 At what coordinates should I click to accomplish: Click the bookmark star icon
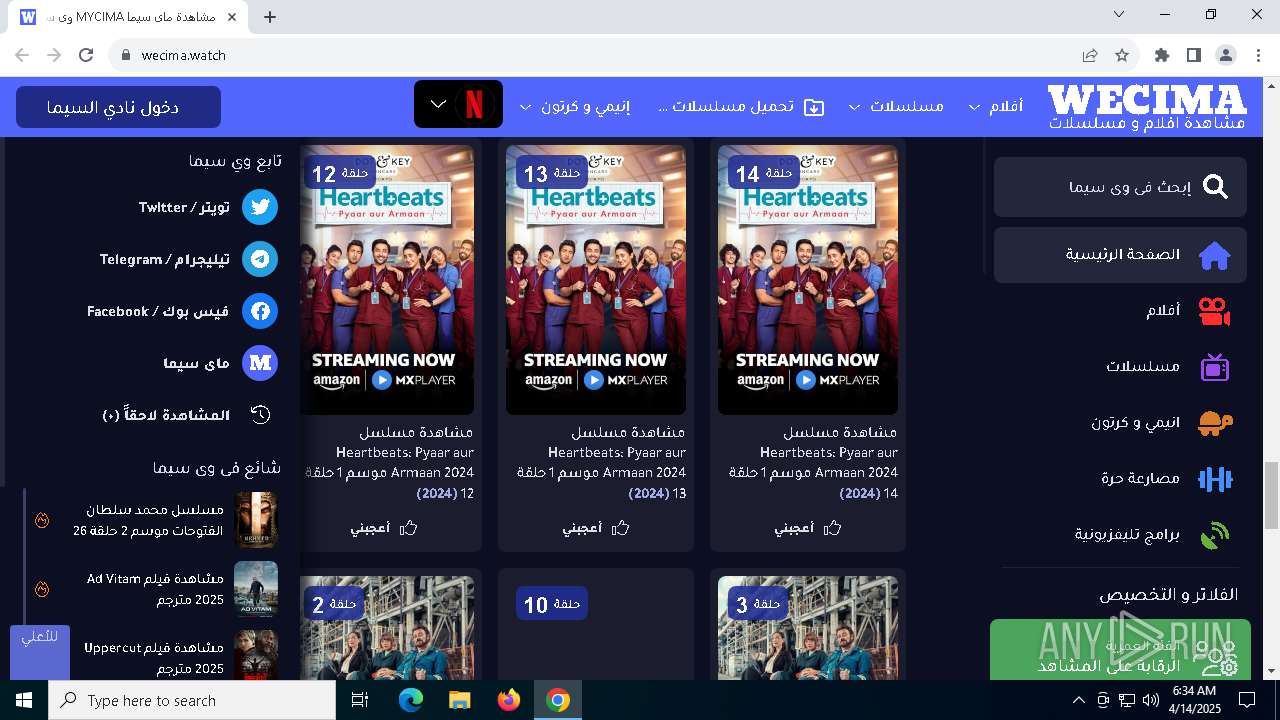tap(1122, 55)
